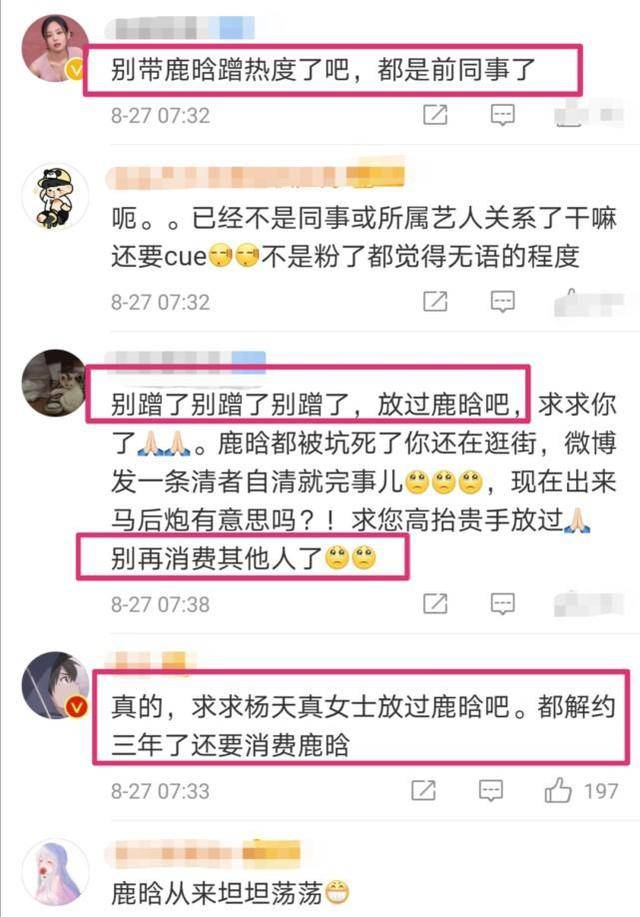
Task: Tap share icon on the 前同事 comment
Action: pyautogui.click(x=435, y=115)
